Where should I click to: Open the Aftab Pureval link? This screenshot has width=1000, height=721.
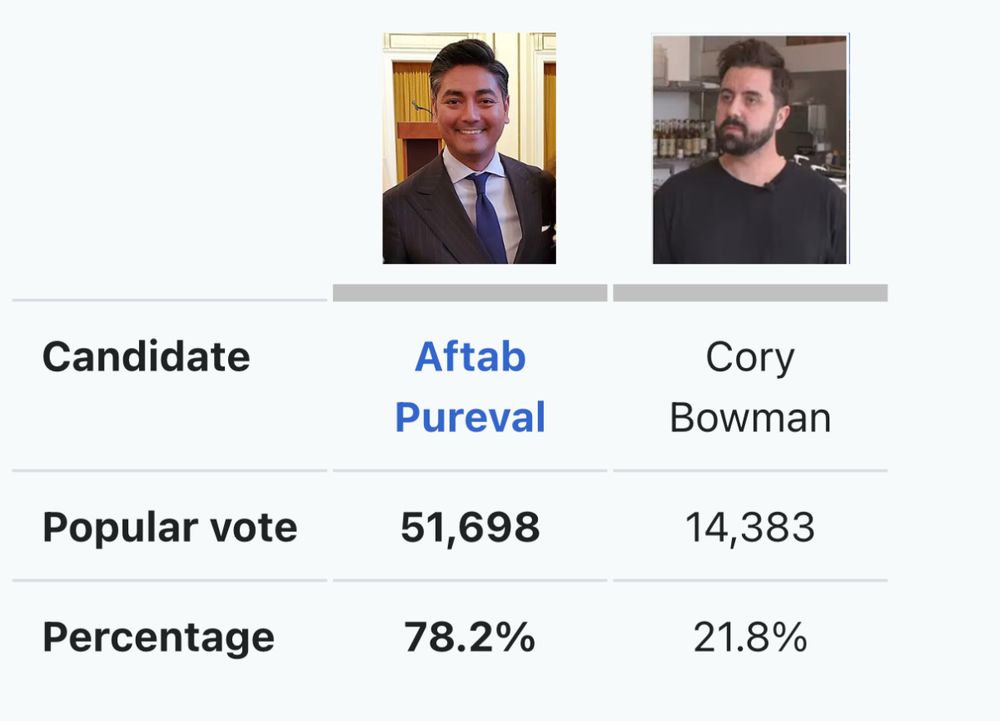(470, 387)
